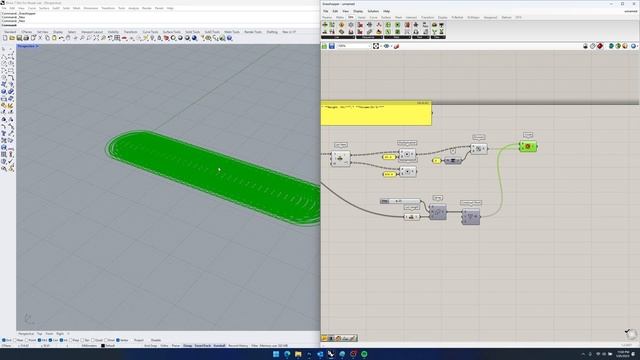Click the Save icon in Rhino toolbar
Viewport: 640px width, 360px height.
pos(19,38)
